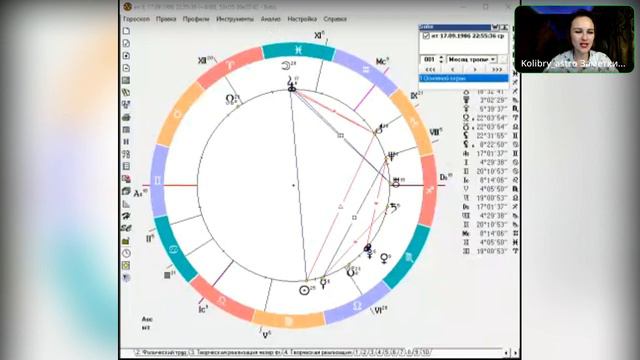Click the 001 step counter spinner arrows
This screenshot has width=640, height=360.
pyautogui.click(x=441, y=60)
